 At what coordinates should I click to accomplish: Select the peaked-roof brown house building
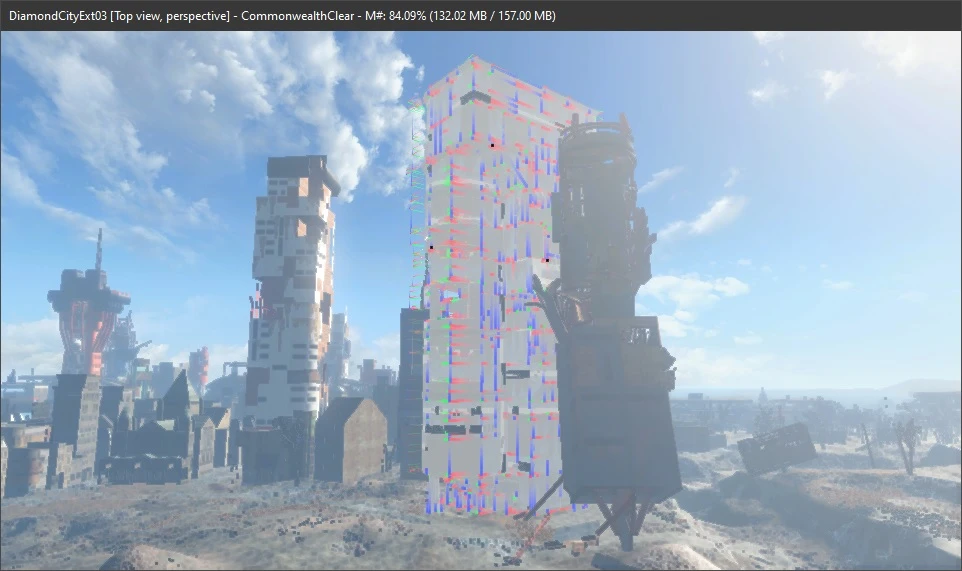(351, 439)
